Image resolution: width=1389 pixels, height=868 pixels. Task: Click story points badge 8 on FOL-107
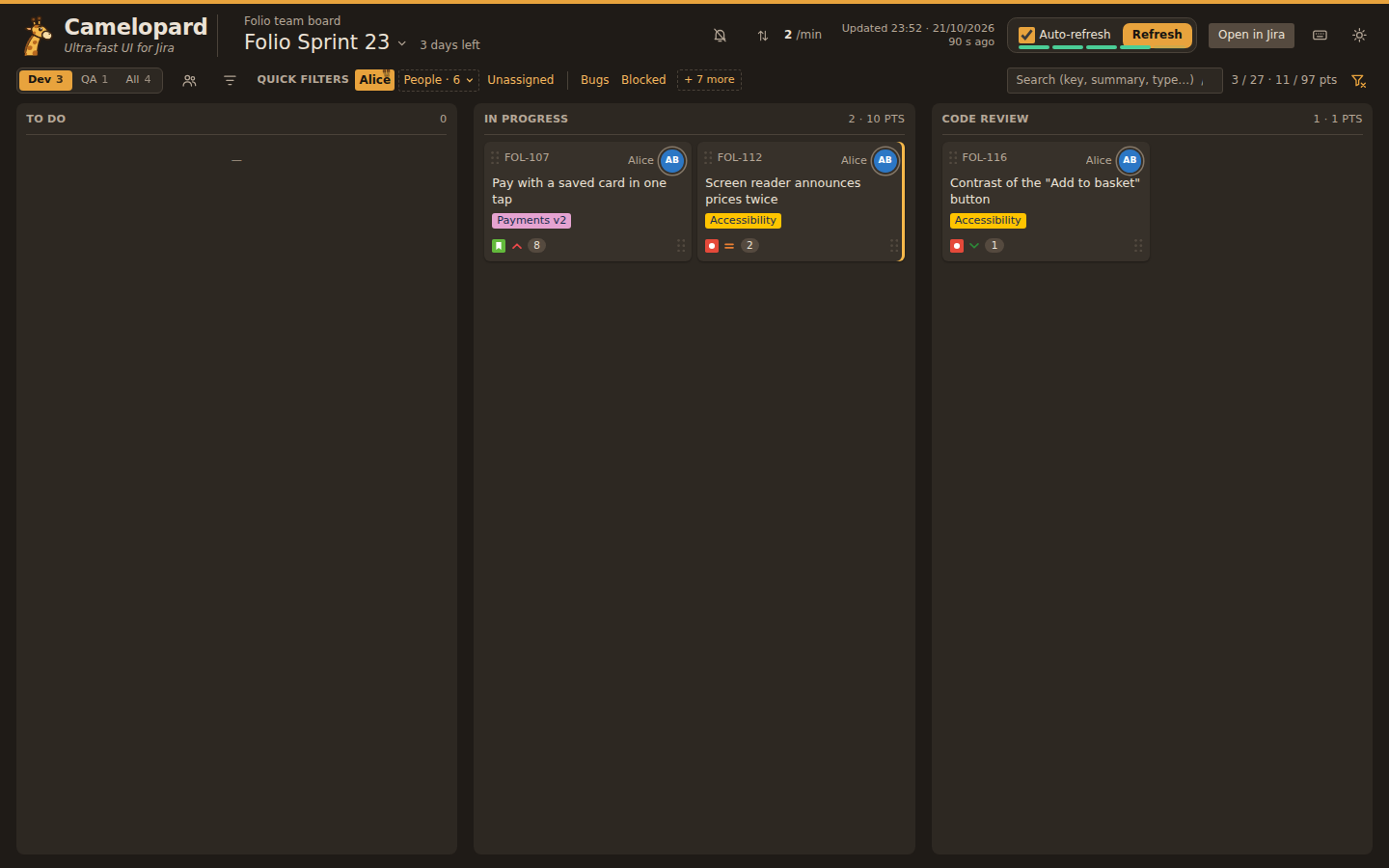pos(537,246)
